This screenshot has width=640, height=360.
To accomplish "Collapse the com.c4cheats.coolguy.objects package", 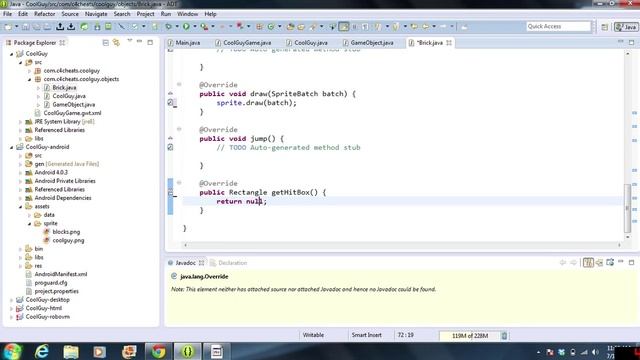I will click(x=29, y=79).
